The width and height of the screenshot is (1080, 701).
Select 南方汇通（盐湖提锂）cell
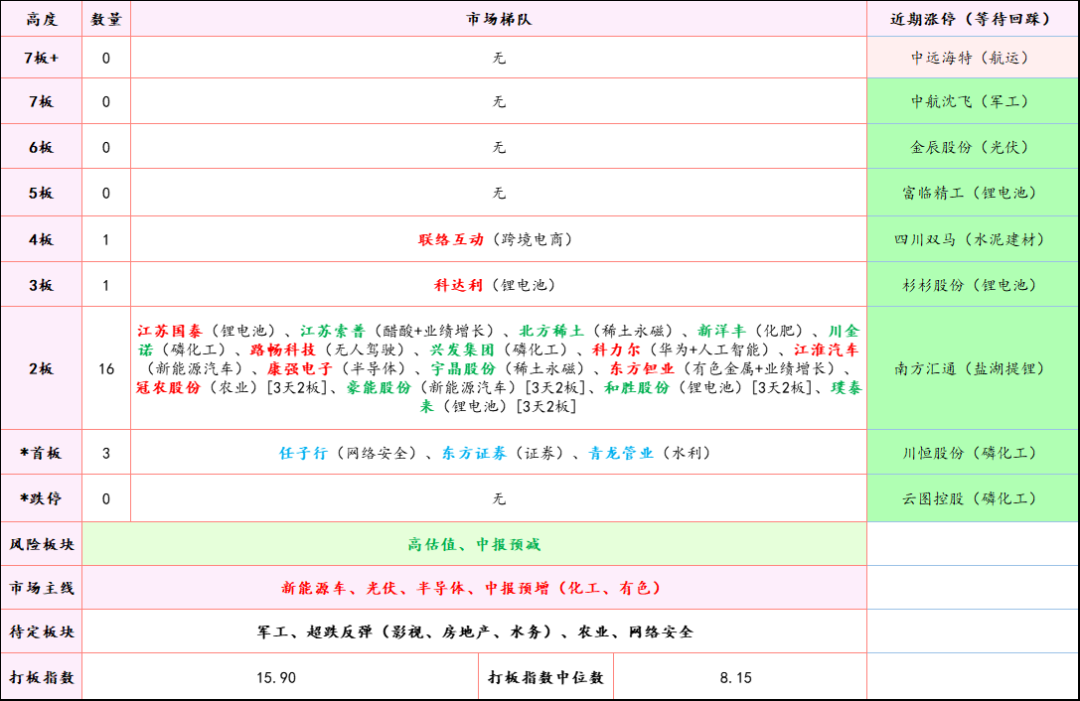click(972, 368)
